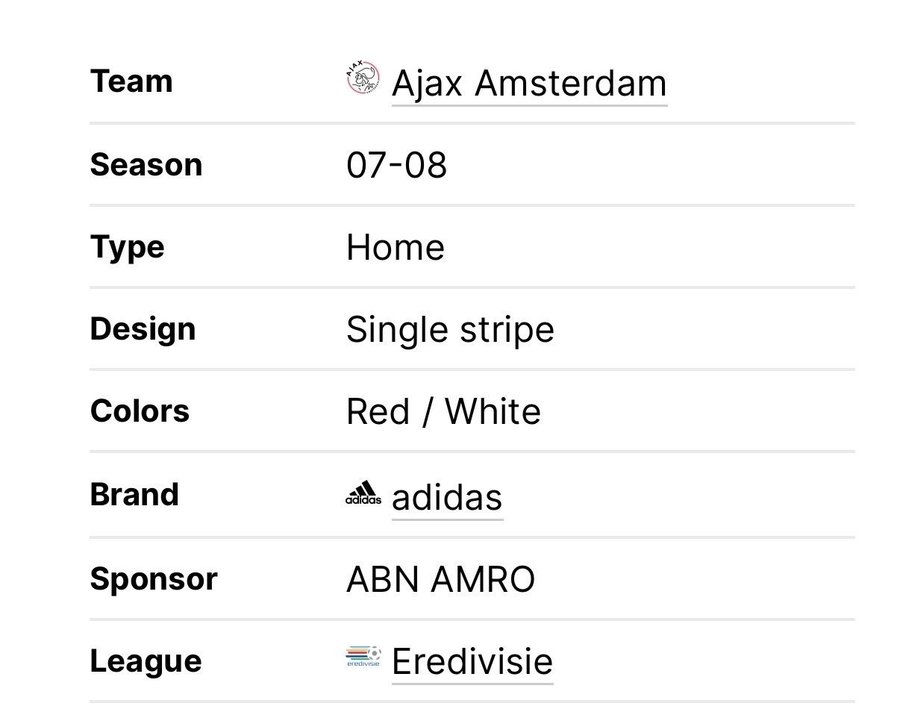The width and height of the screenshot is (900, 724).
Task: Click the adidas logo icon
Action: point(363,494)
